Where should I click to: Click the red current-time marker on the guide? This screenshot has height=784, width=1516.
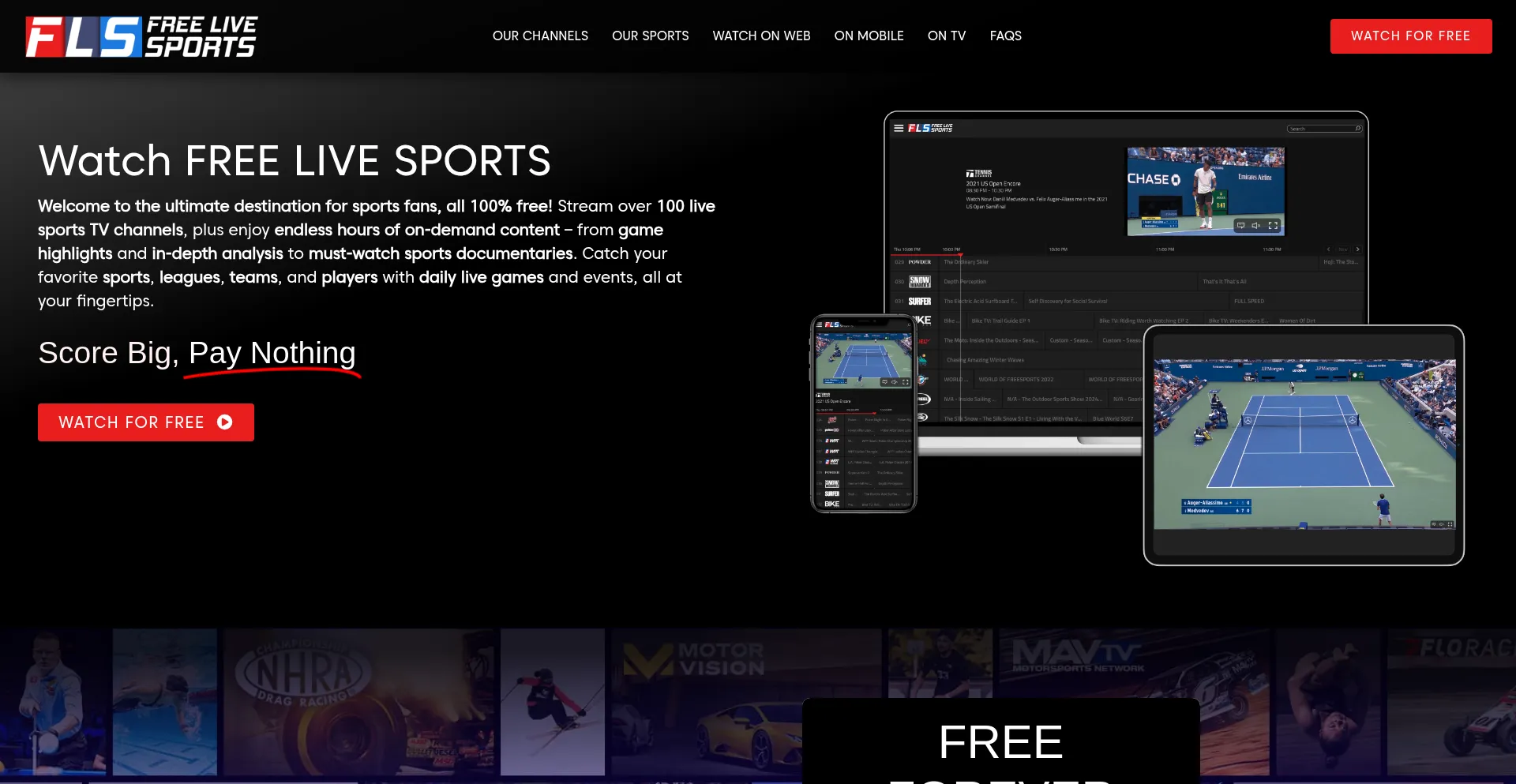[961, 253]
